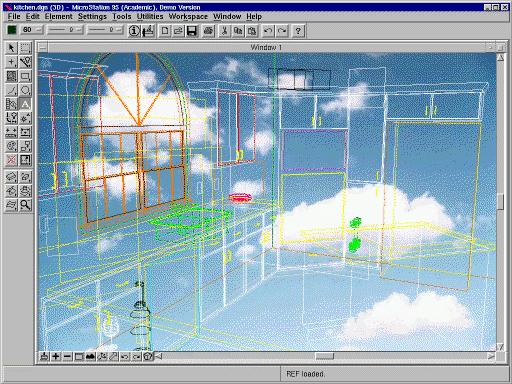Pick the Delete Element tool
512x384 pixels.
[11, 160]
